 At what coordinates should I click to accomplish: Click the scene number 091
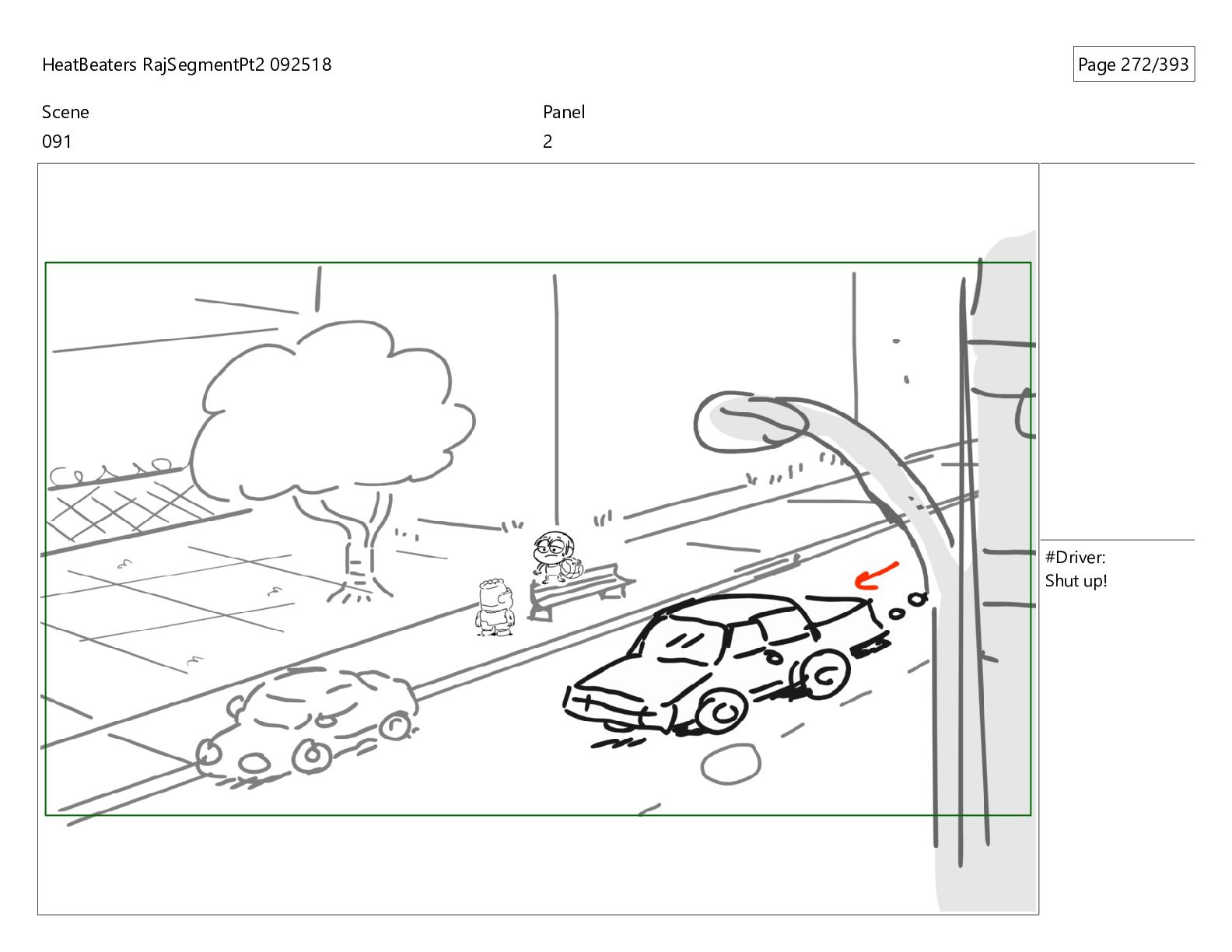click(x=57, y=142)
